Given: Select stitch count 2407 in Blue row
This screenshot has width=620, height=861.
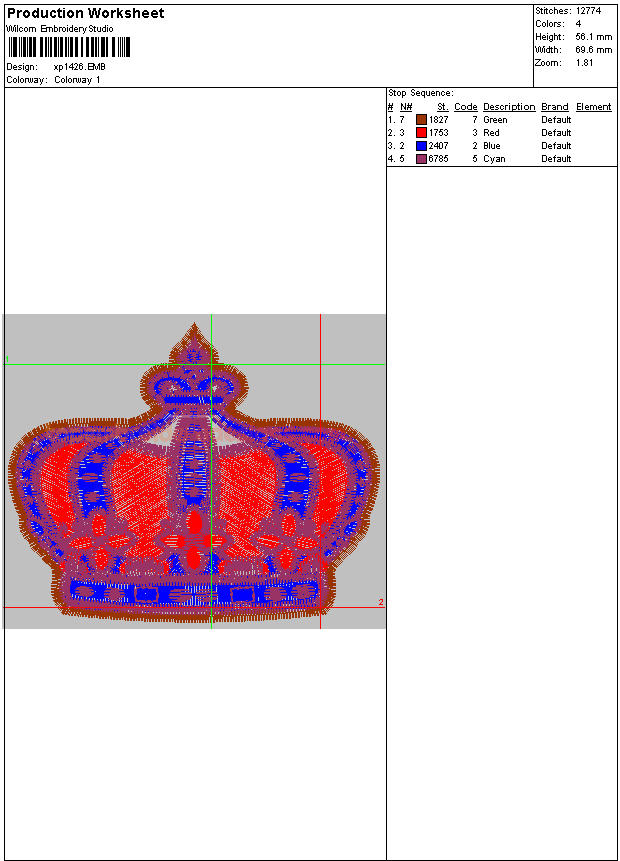Looking at the screenshot, I should (x=438, y=146).
